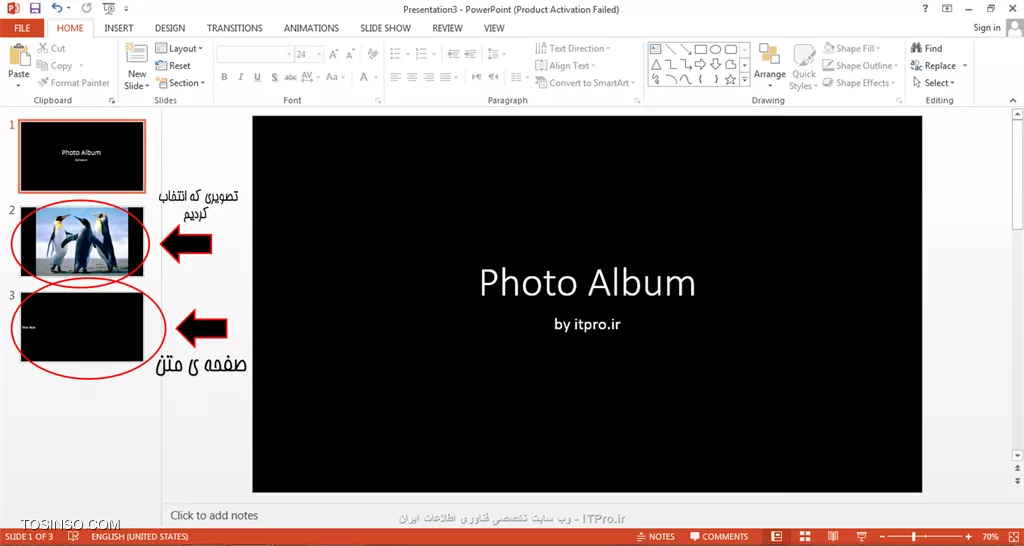
Task: Click the Paste clipboard icon
Action: point(19,56)
